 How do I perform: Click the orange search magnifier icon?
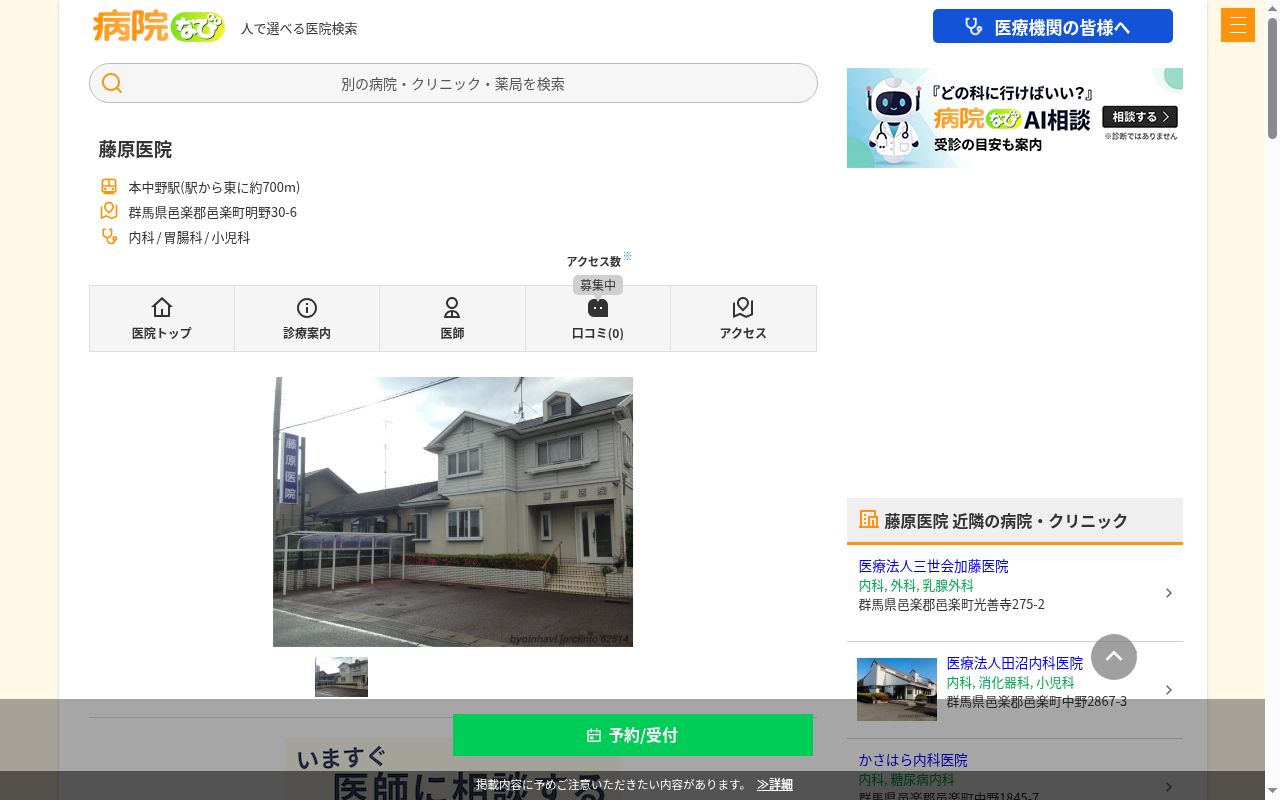pos(112,83)
